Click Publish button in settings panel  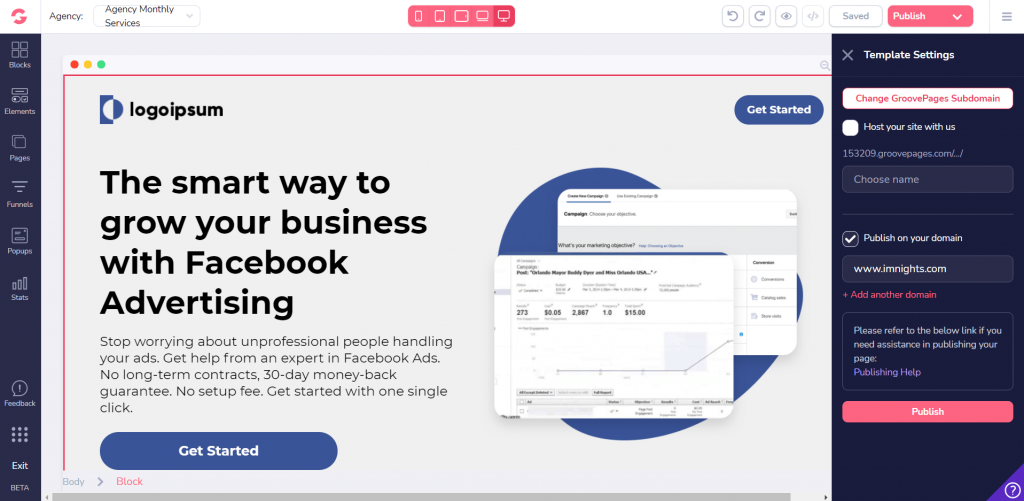(x=927, y=412)
